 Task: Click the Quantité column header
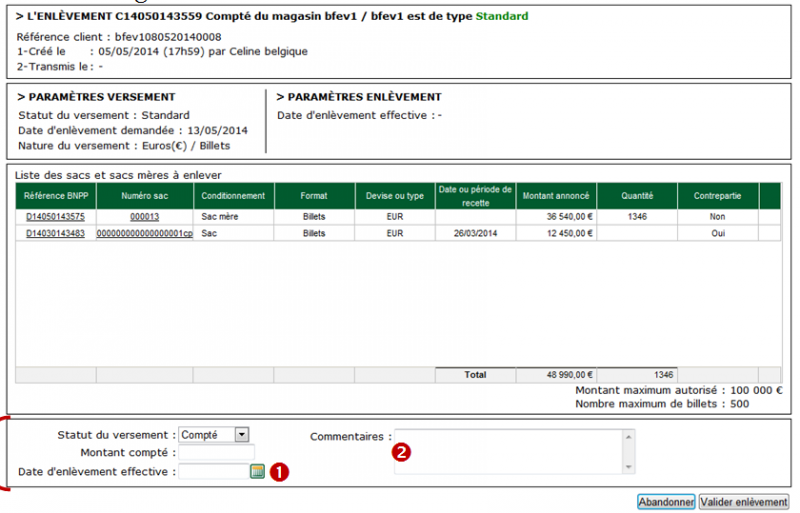[637, 196]
